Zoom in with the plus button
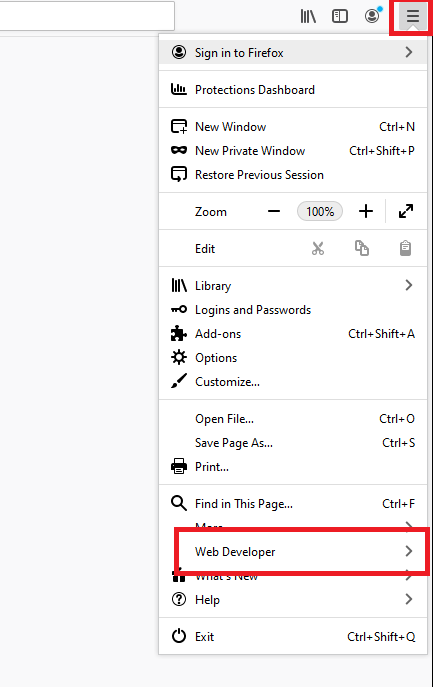The height and width of the screenshot is (687, 433). click(x=366, y=212)
